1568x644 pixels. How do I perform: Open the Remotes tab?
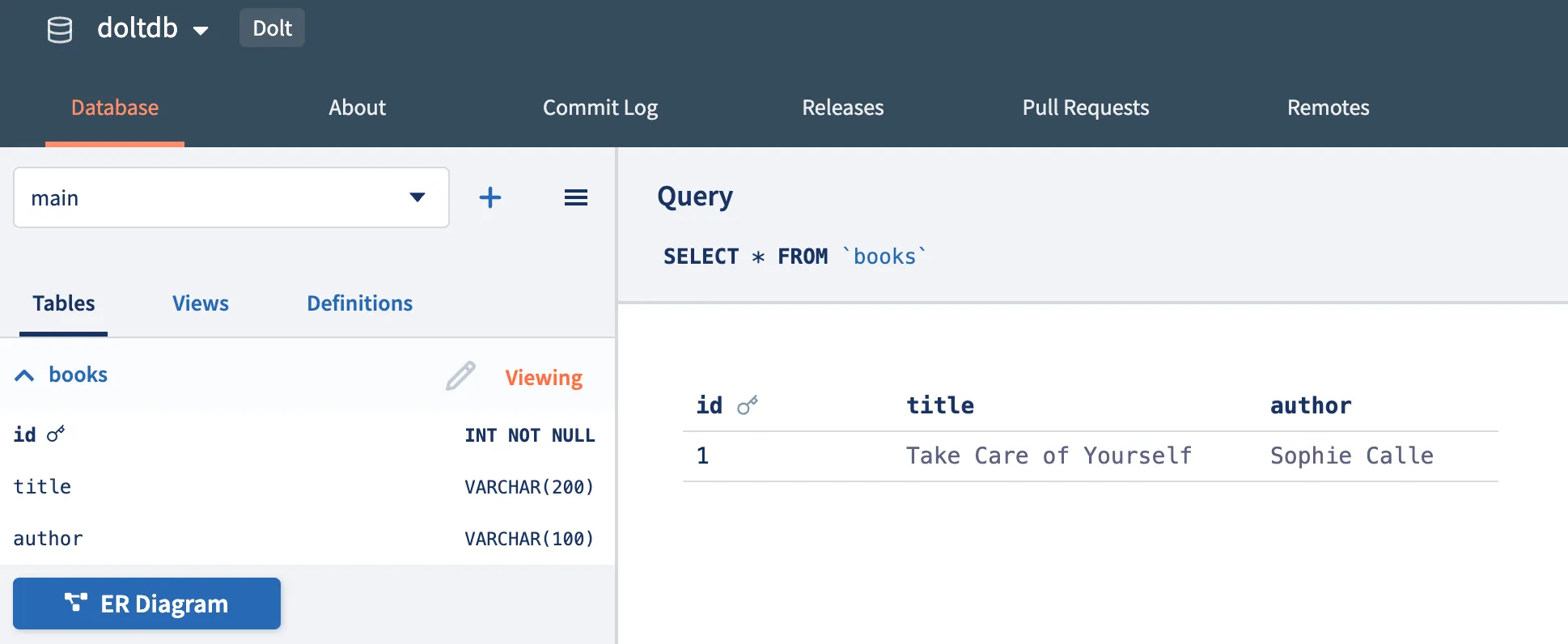(1328, 108)
